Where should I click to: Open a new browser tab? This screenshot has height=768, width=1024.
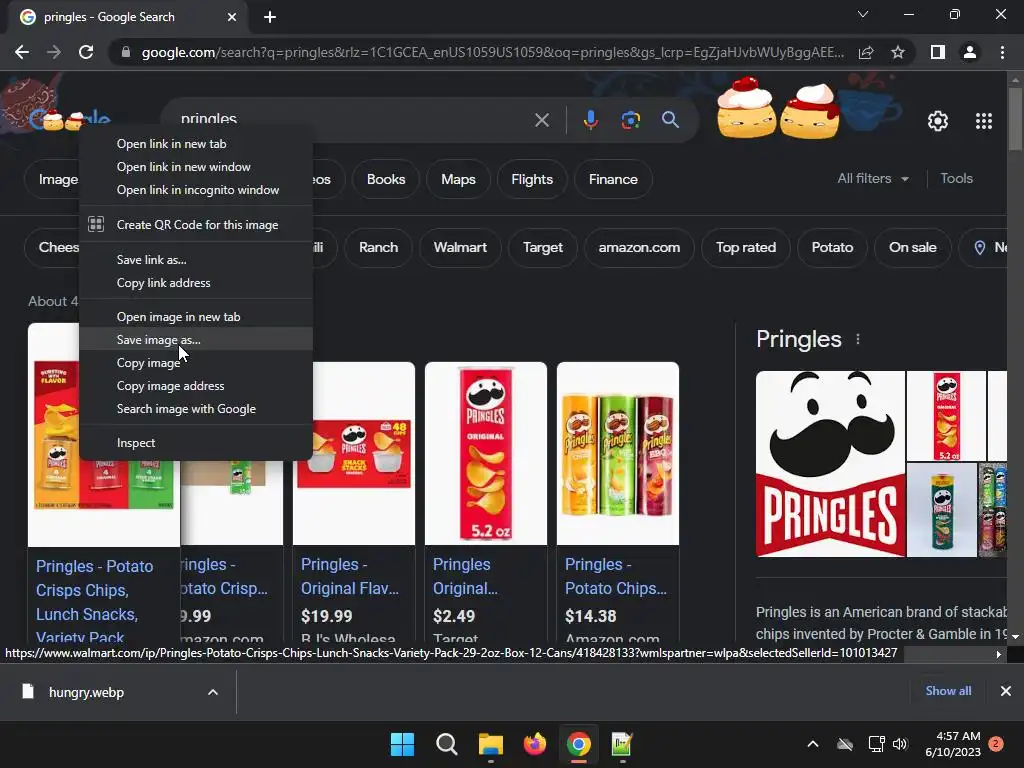[270, 17]
